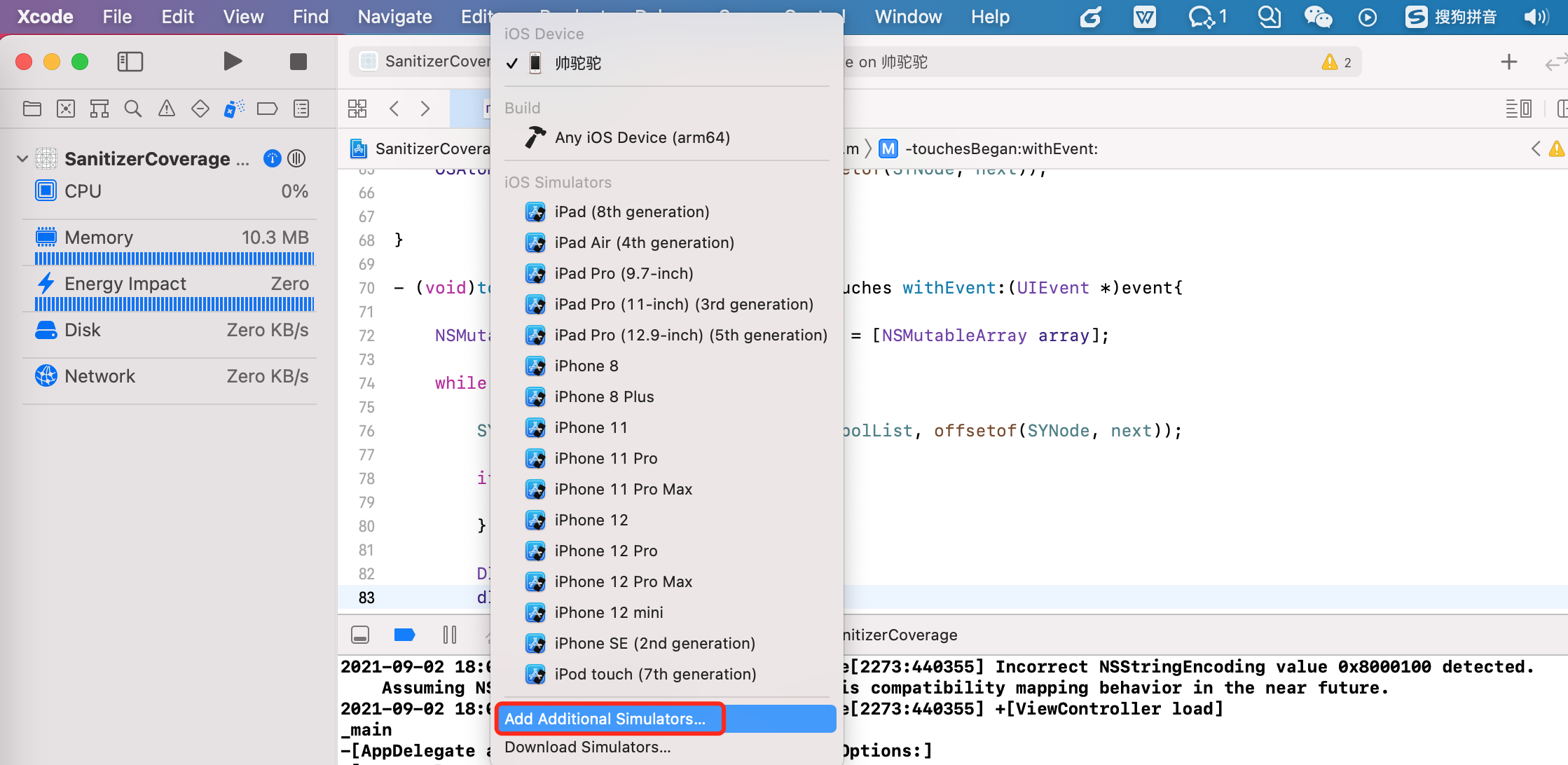The image size is (1568, 765).
Task: Select iPhone 12 Pro simulator
Action: (x=666, y=551)
